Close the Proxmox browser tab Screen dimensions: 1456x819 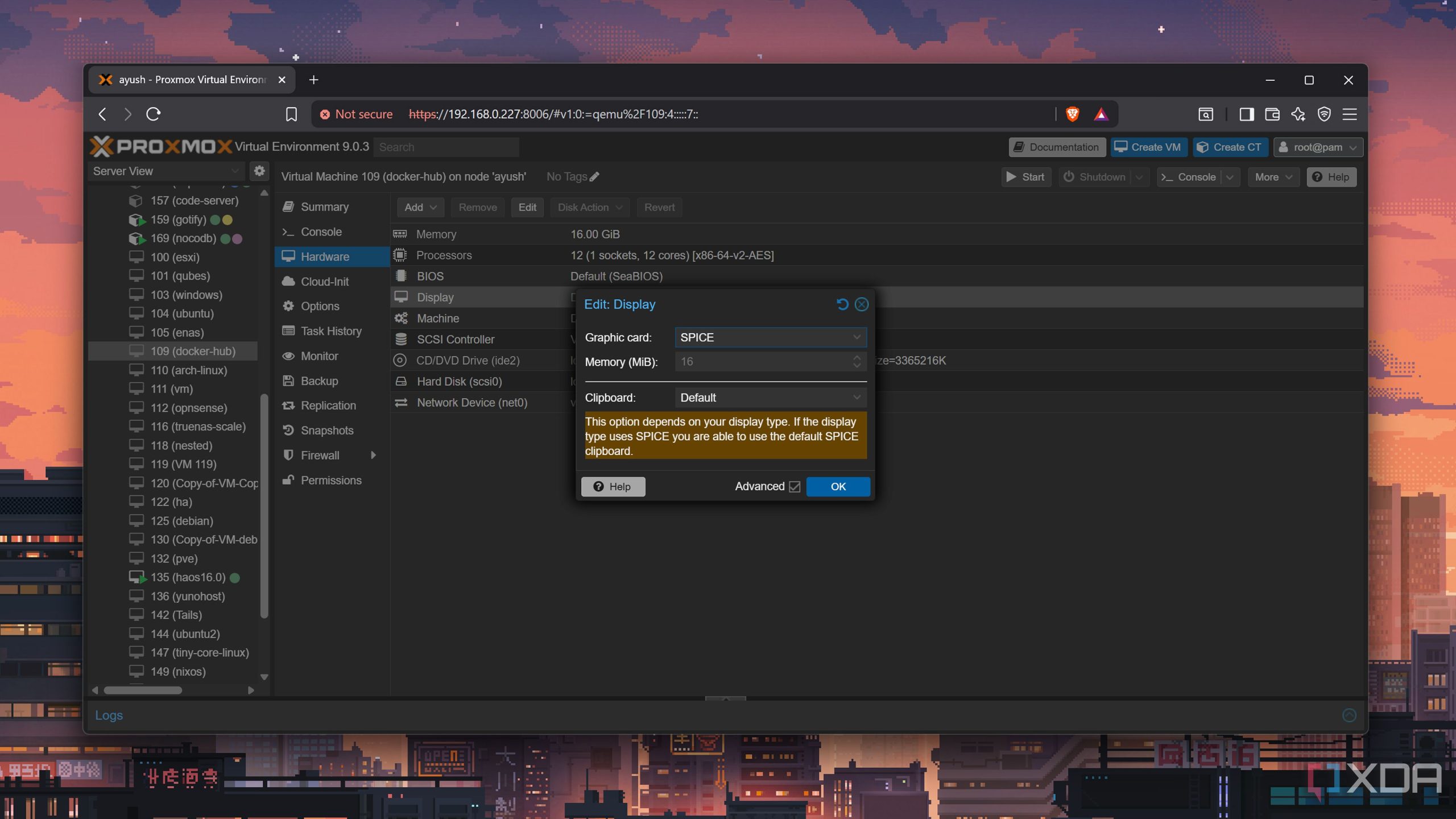click(x=282, y=80)
